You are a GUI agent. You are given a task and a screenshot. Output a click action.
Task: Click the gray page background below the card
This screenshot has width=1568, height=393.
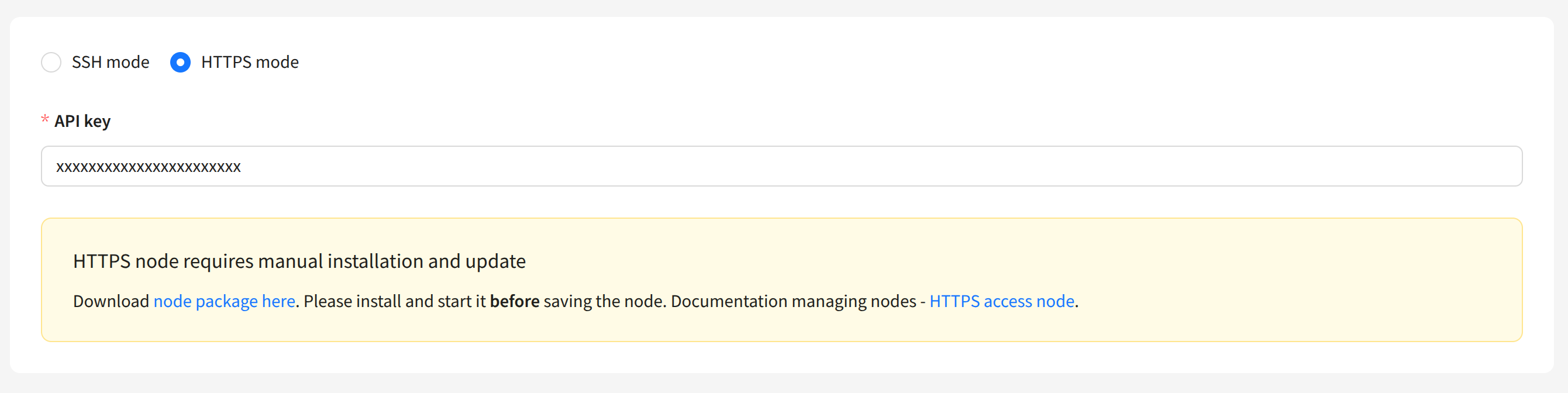point(784,384)
